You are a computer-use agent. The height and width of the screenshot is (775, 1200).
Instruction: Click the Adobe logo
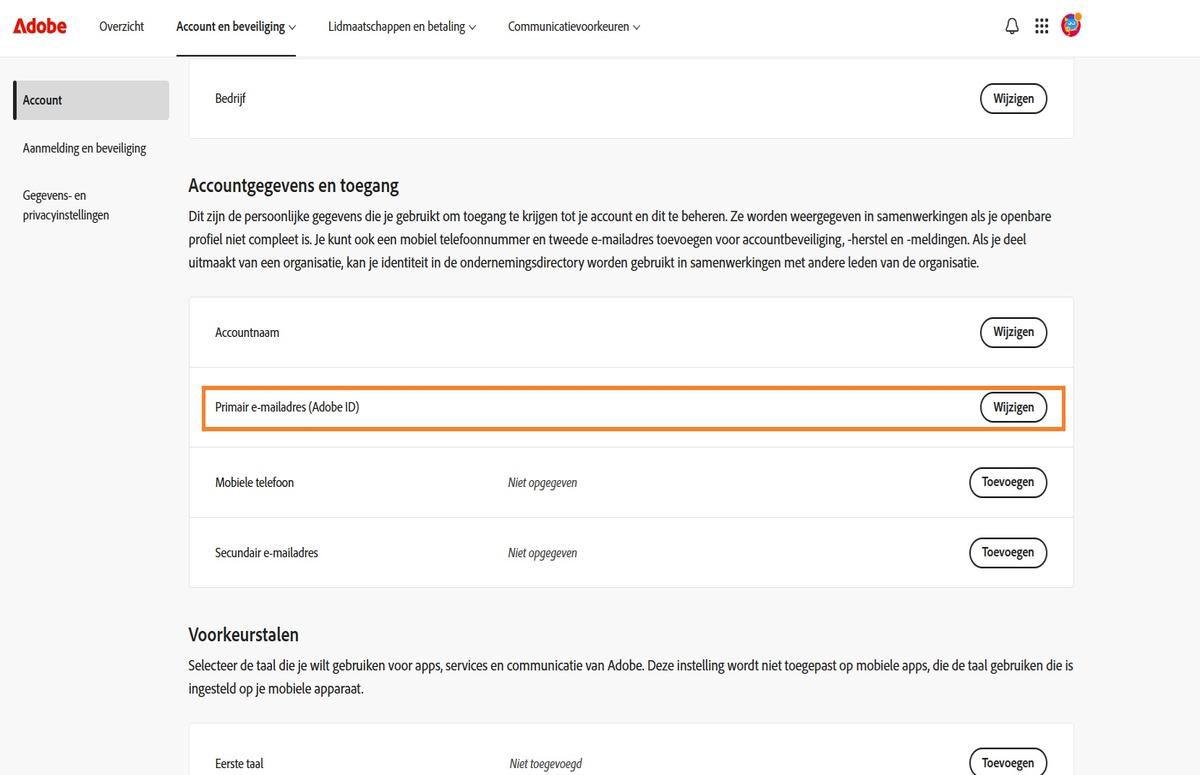click(39, 25)
